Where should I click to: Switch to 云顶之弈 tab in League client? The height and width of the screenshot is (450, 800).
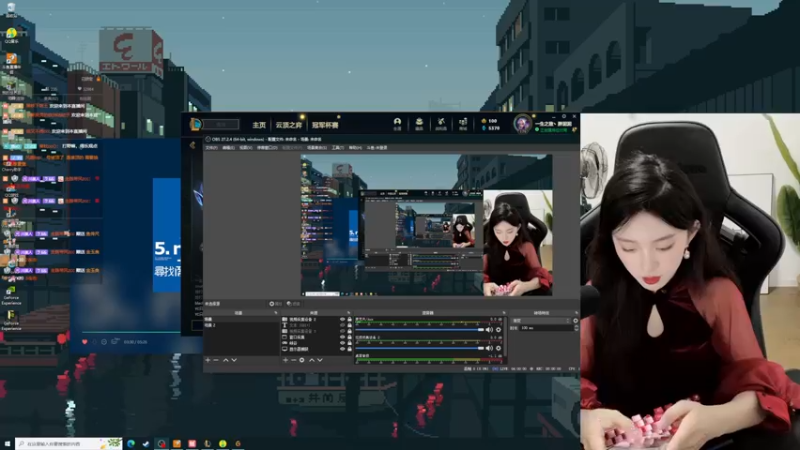tap(289, 125)
